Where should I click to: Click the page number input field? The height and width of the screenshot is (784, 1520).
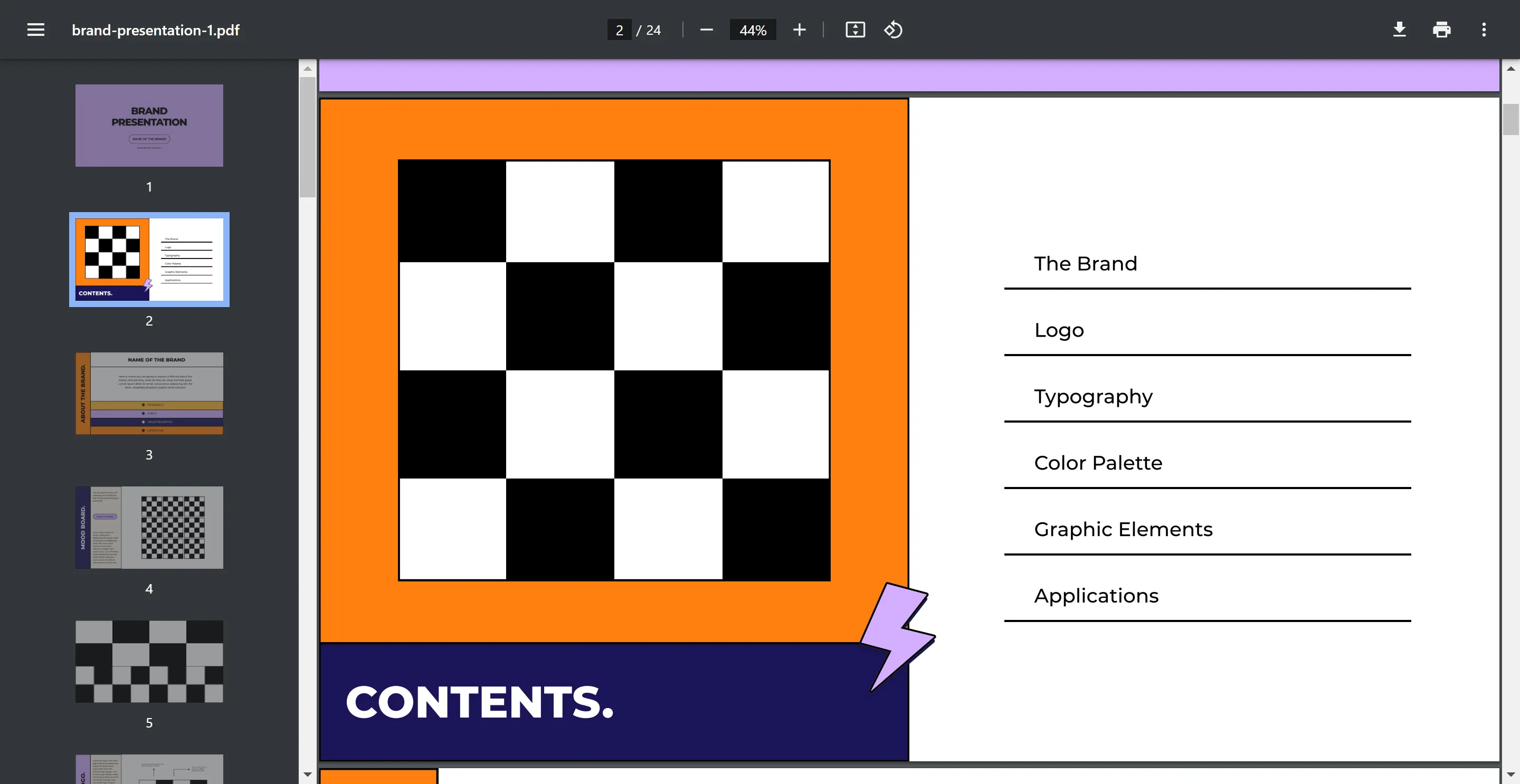619,29
